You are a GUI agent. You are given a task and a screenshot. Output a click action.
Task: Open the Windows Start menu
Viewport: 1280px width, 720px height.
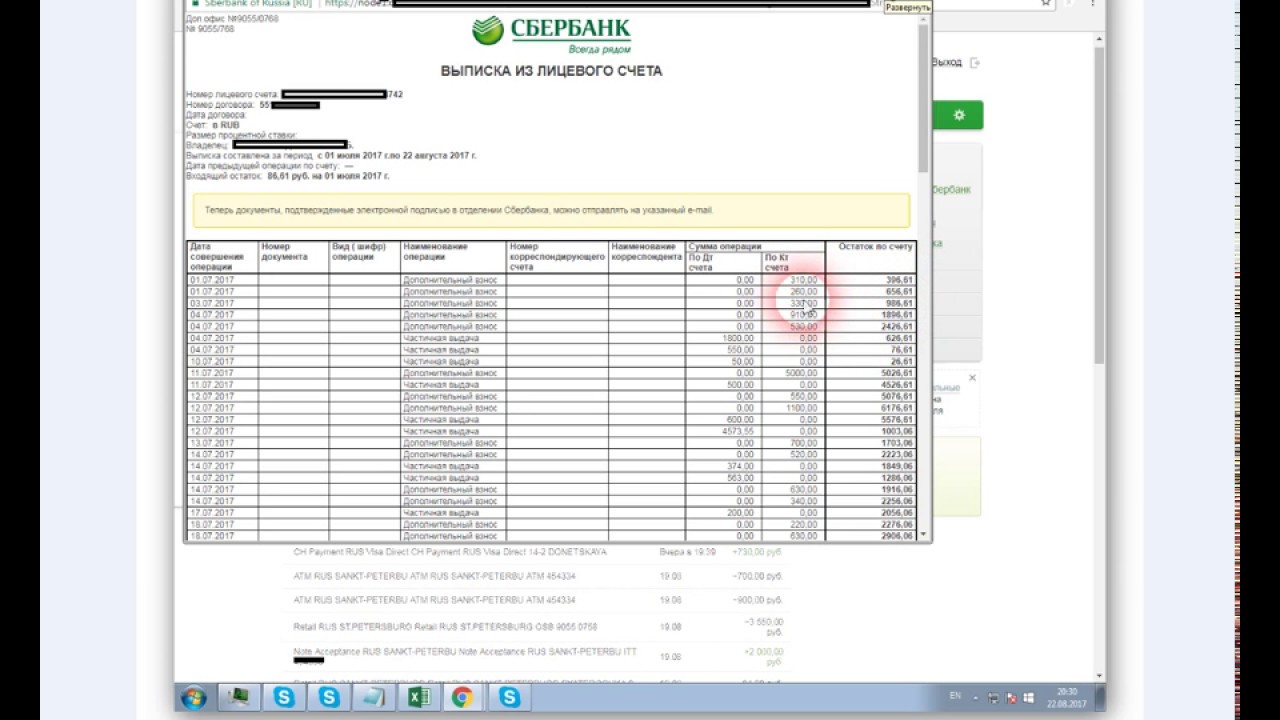(x=194, y=697)
